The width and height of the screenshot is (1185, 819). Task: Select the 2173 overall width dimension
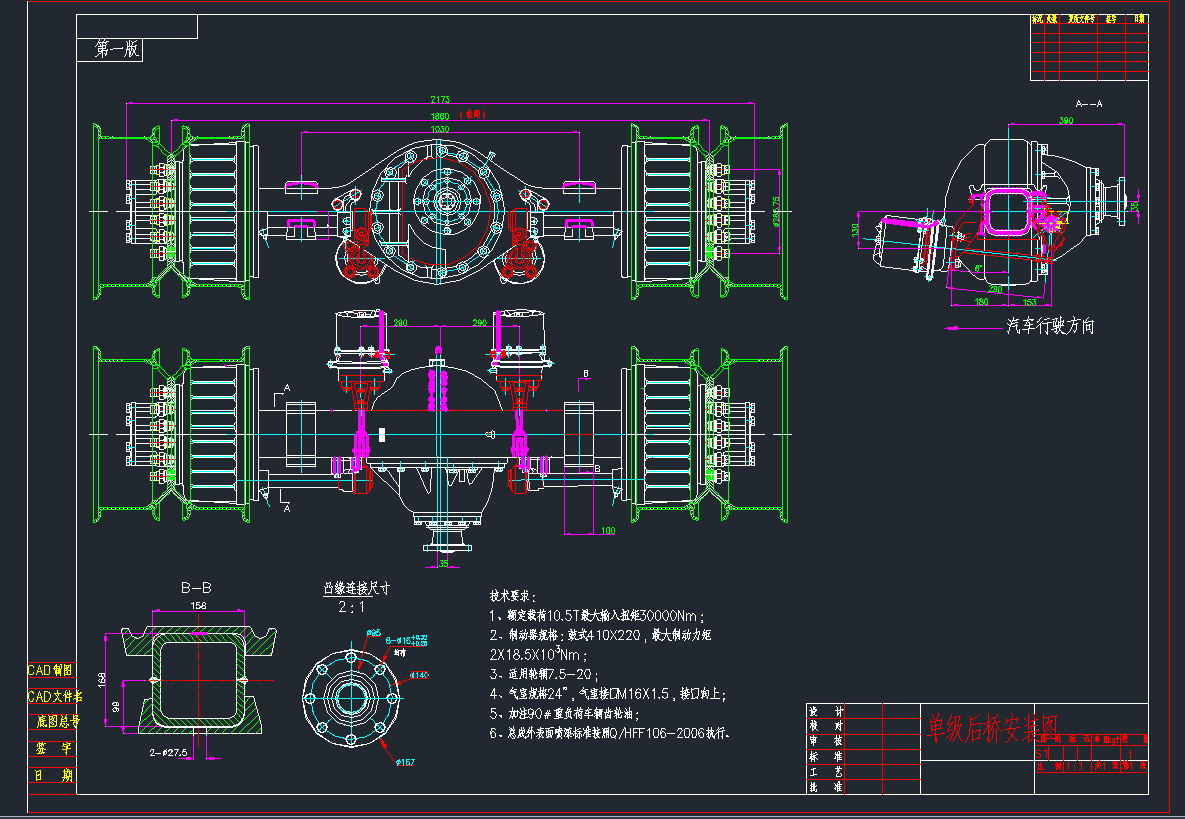[x=440, y=99]
